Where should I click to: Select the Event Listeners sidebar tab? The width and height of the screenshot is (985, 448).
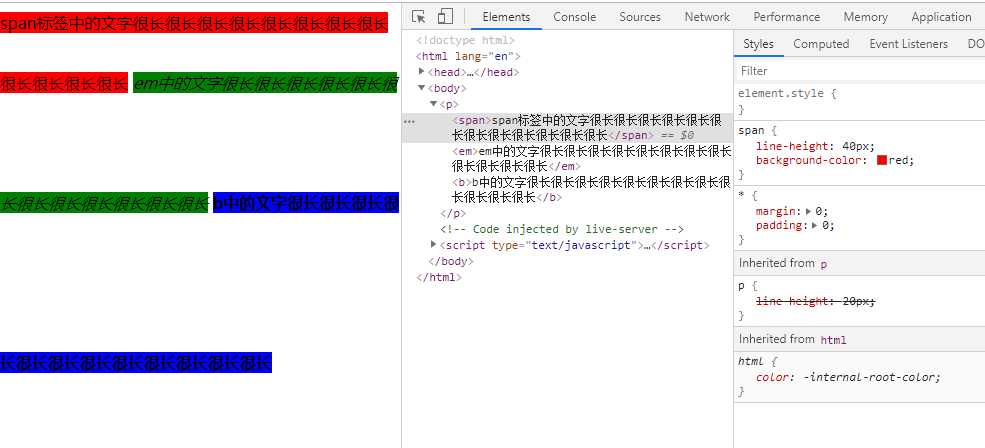(x=908, y=44)
